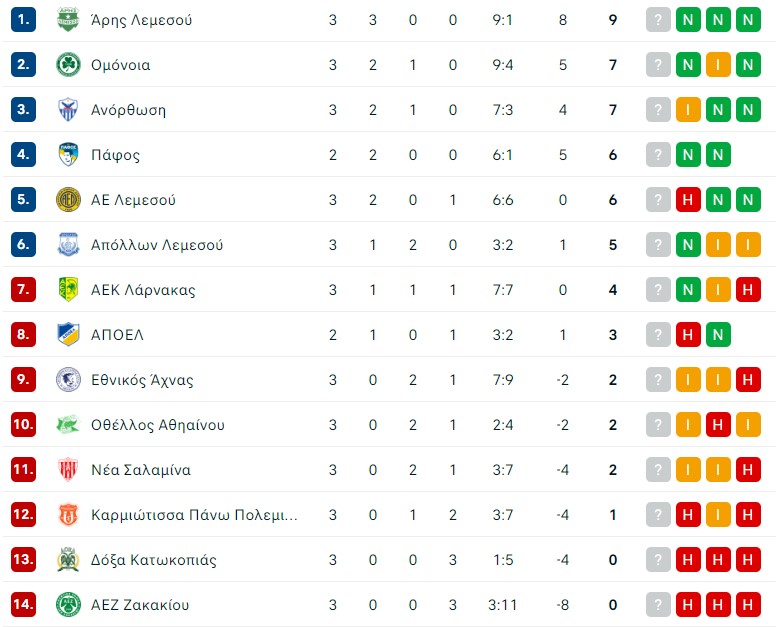Image resolution: width=776 pixels, height=627 pixels.
Task: Click the rank 7 red position badge
Action: 24,290
